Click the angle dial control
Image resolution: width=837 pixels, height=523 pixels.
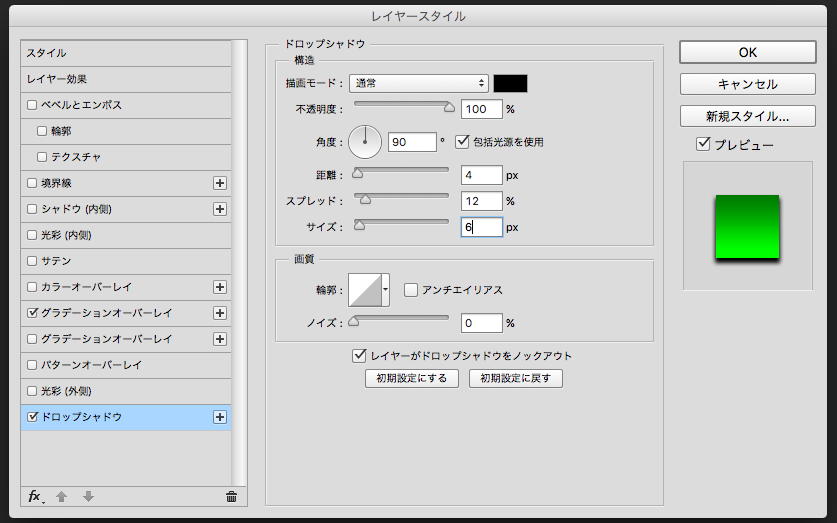(x=365, y=142)
